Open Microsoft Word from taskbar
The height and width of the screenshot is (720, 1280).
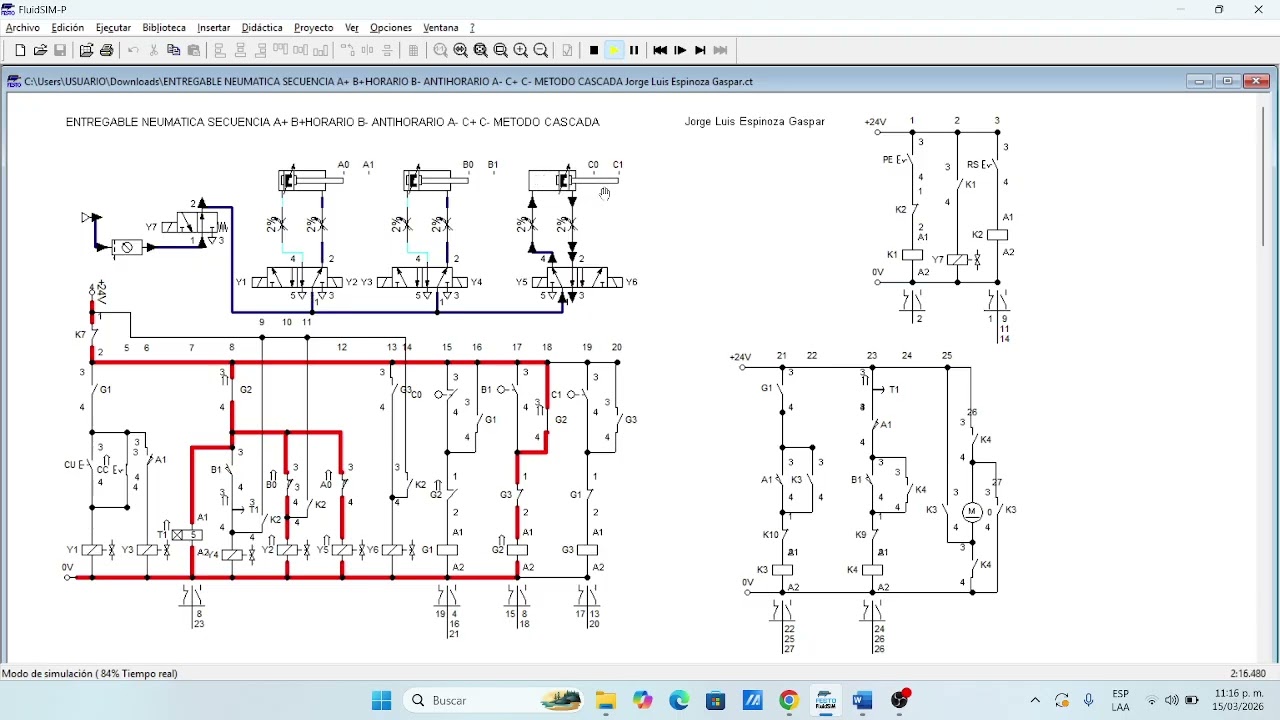coord(862,701)
